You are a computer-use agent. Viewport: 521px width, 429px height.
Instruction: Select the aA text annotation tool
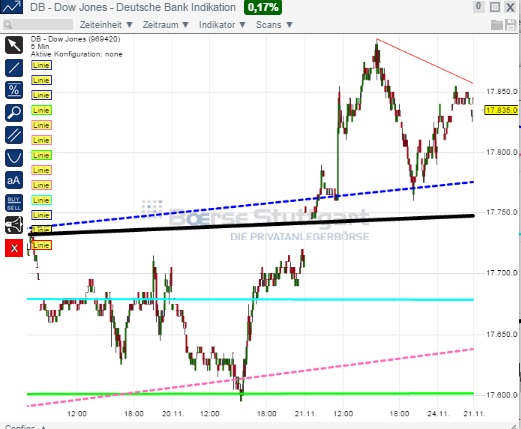14,180
